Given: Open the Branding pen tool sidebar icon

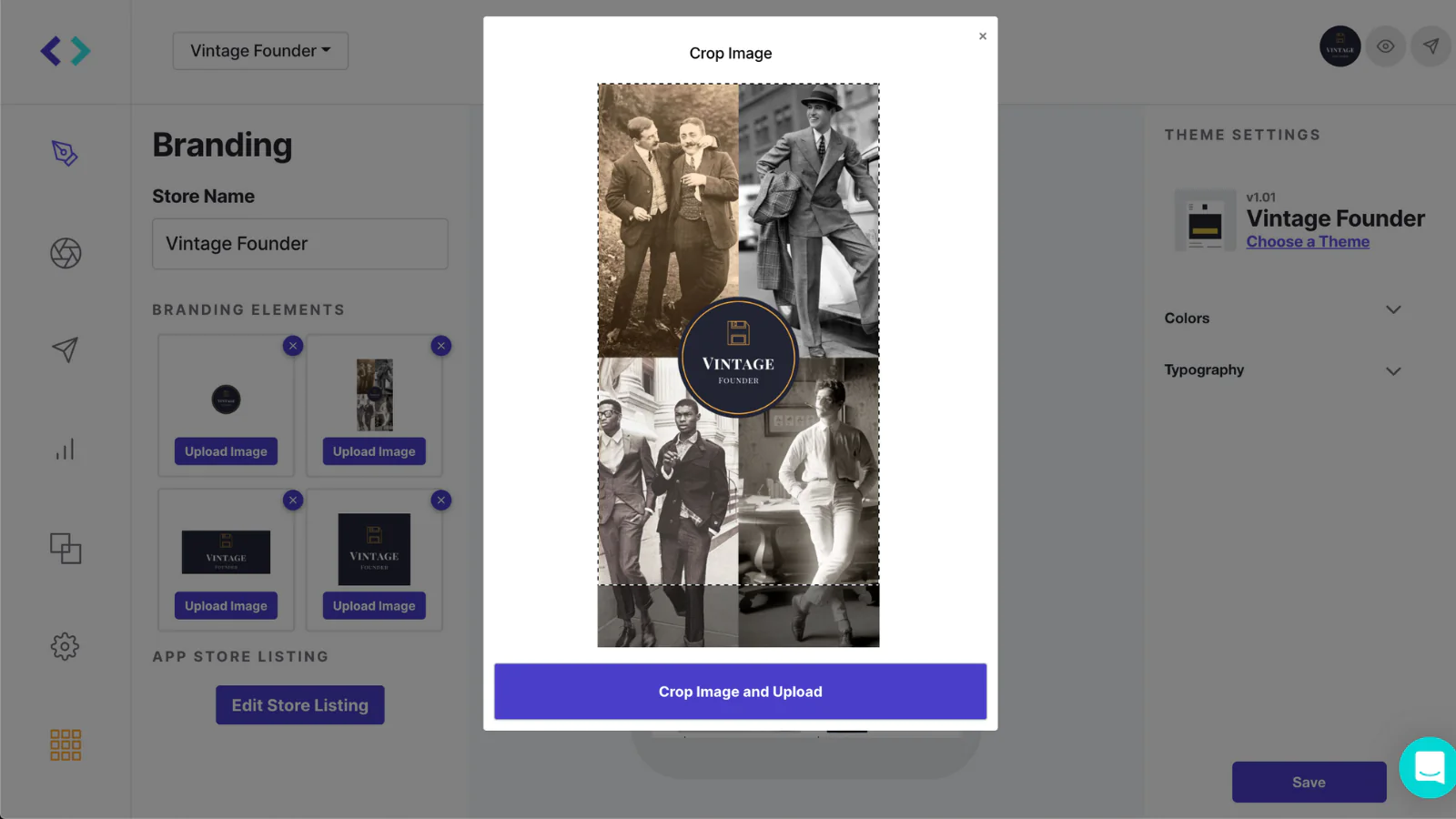Looking at the screenshot, I should click(x=65, y=153).
